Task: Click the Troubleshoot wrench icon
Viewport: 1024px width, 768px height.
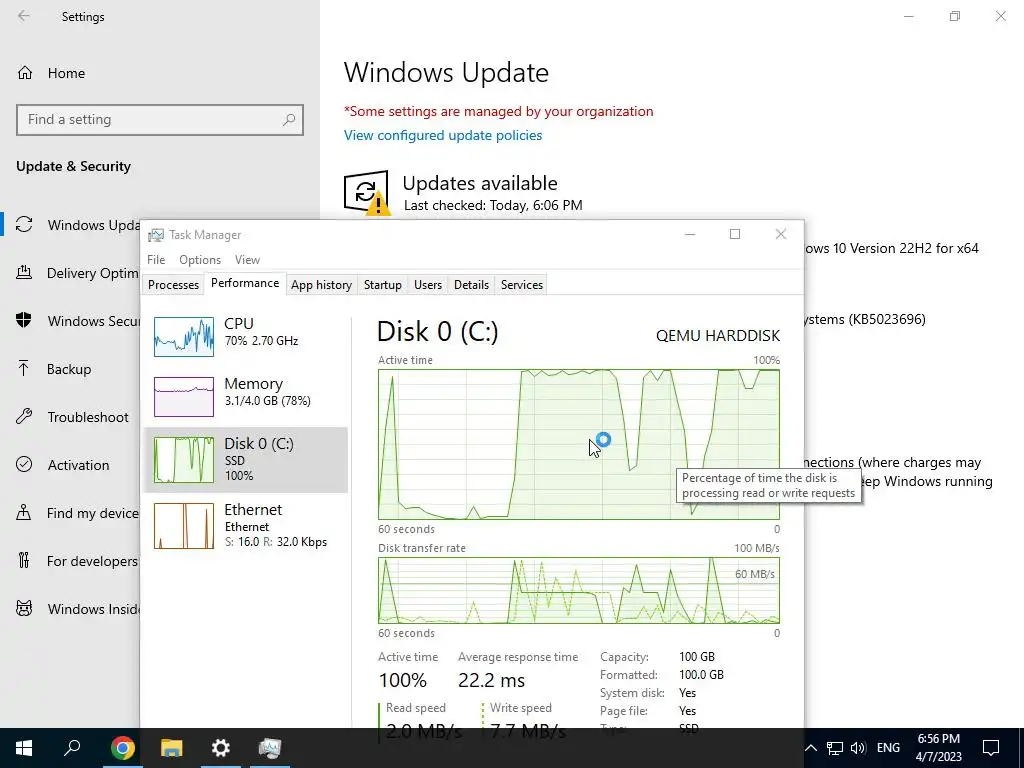Action: coord(24,417)
